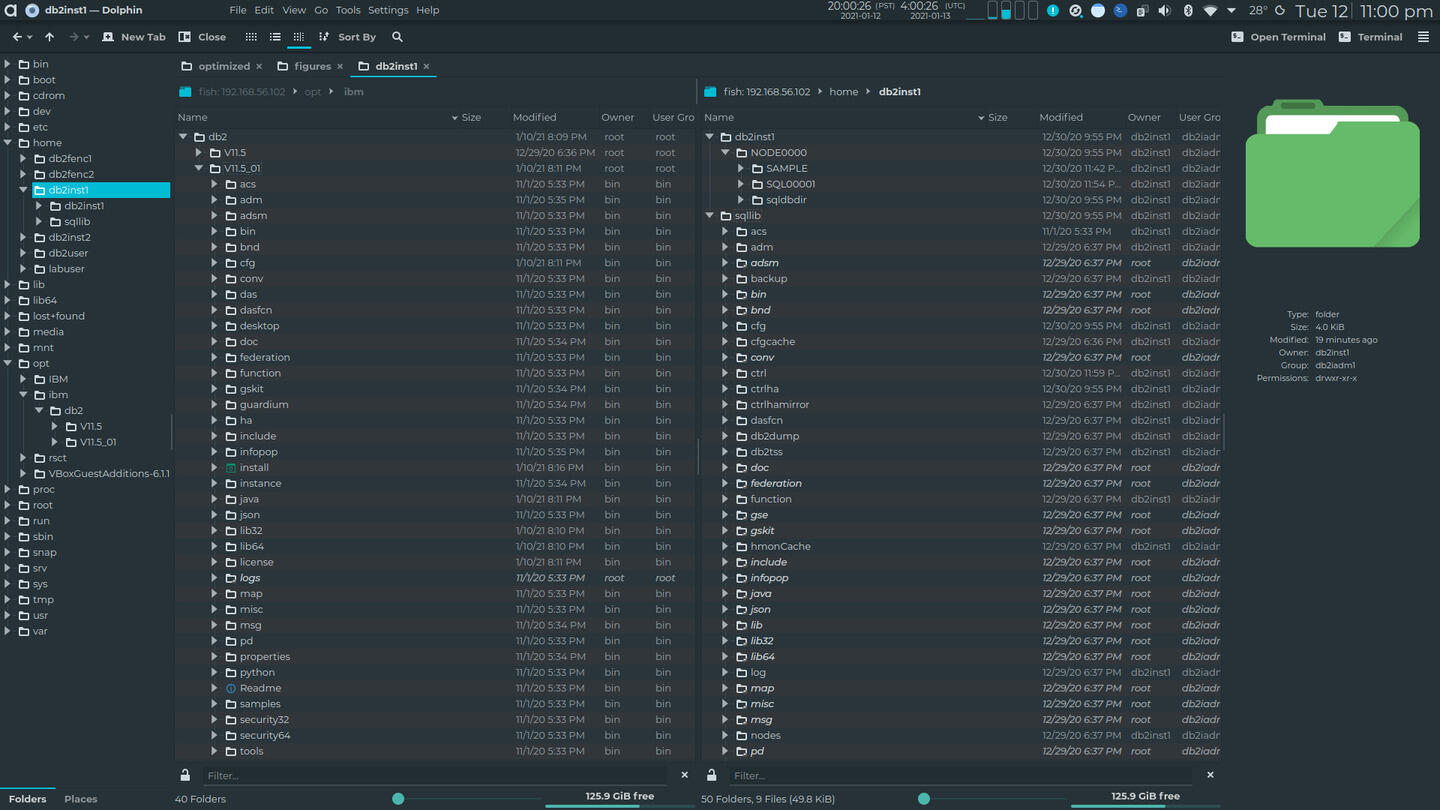1440x810 pixels.
Task: Click 'opt' in left pane breadcrumb
Action: pos(313,92)
